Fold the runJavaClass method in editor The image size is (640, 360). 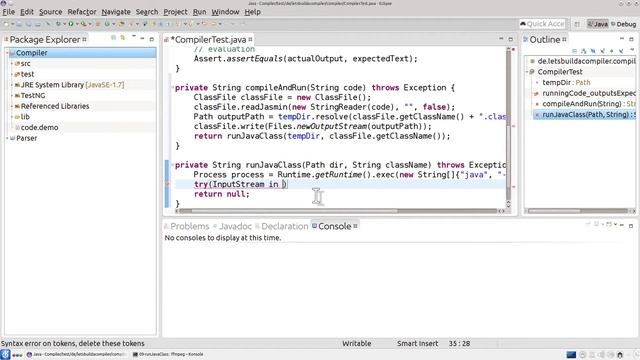[x=172, y=165]
